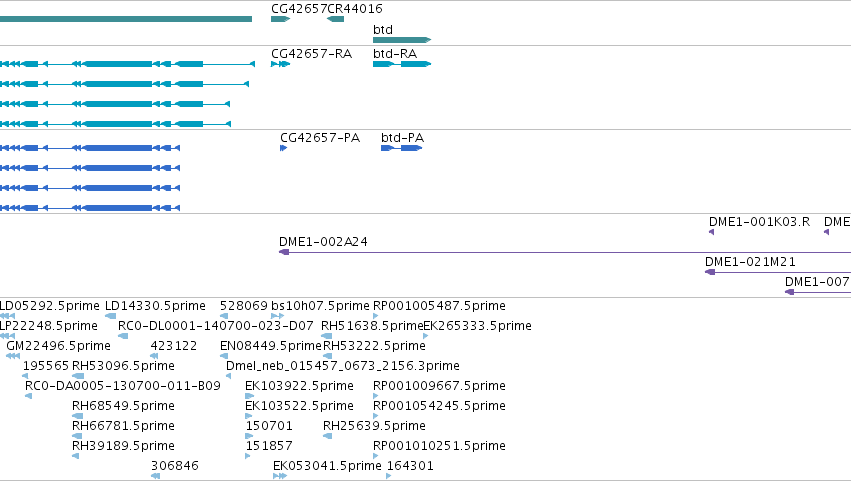Click the LD05292.5prime EST label

49,306
